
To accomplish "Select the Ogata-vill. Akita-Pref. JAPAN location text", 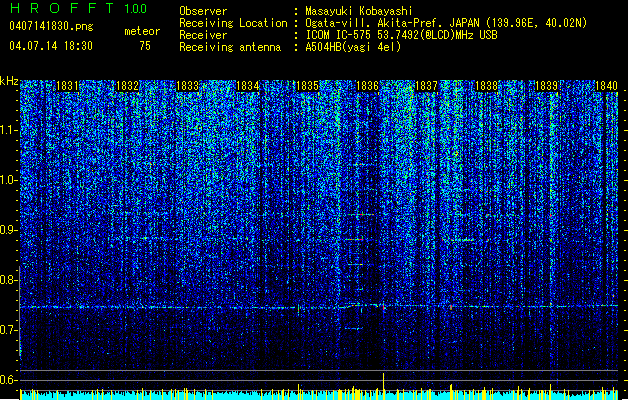I will click(446, 23).
